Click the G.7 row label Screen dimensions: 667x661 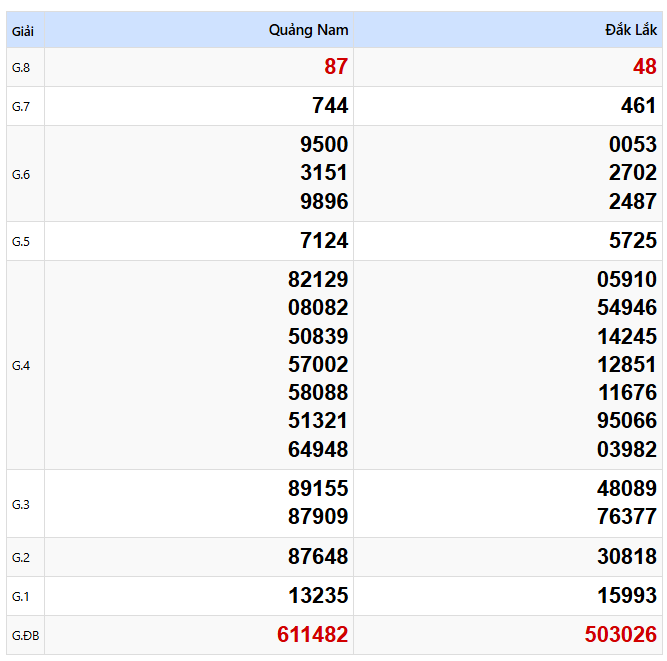click(x=21, y=106)
